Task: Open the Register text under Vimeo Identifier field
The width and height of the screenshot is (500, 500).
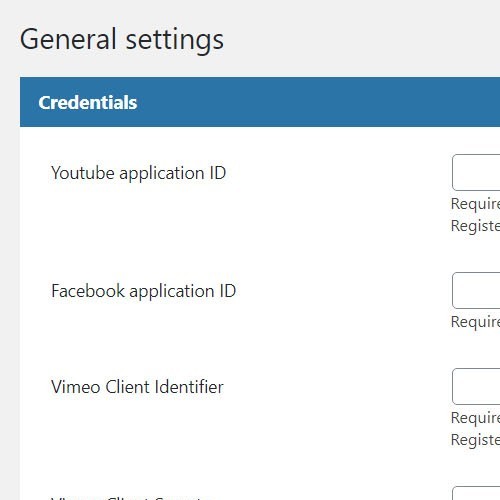Action: click(475, 440)
